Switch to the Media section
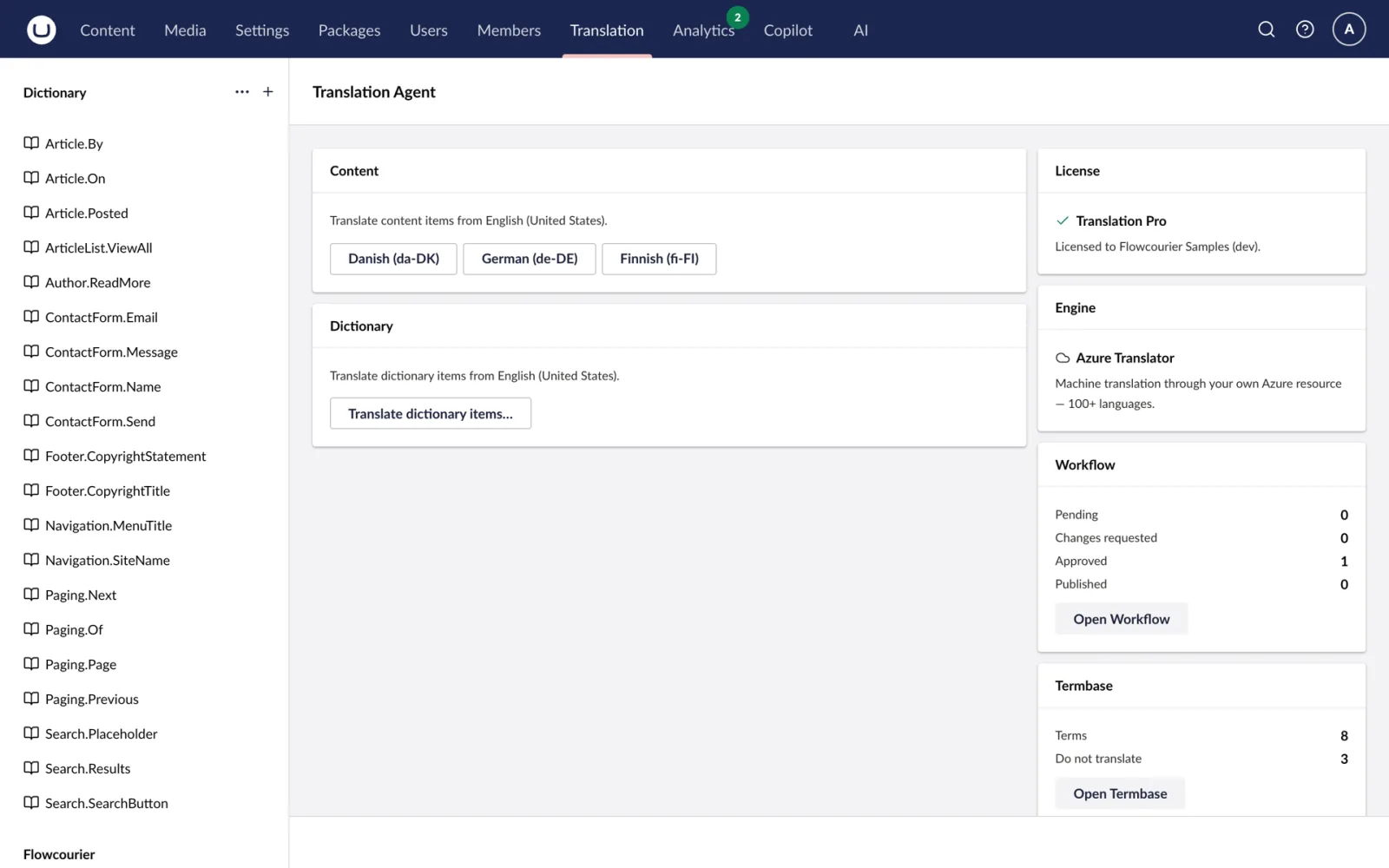Image resolution: width=1389 pixels, height=868 pixels. [x=185, y=30]
